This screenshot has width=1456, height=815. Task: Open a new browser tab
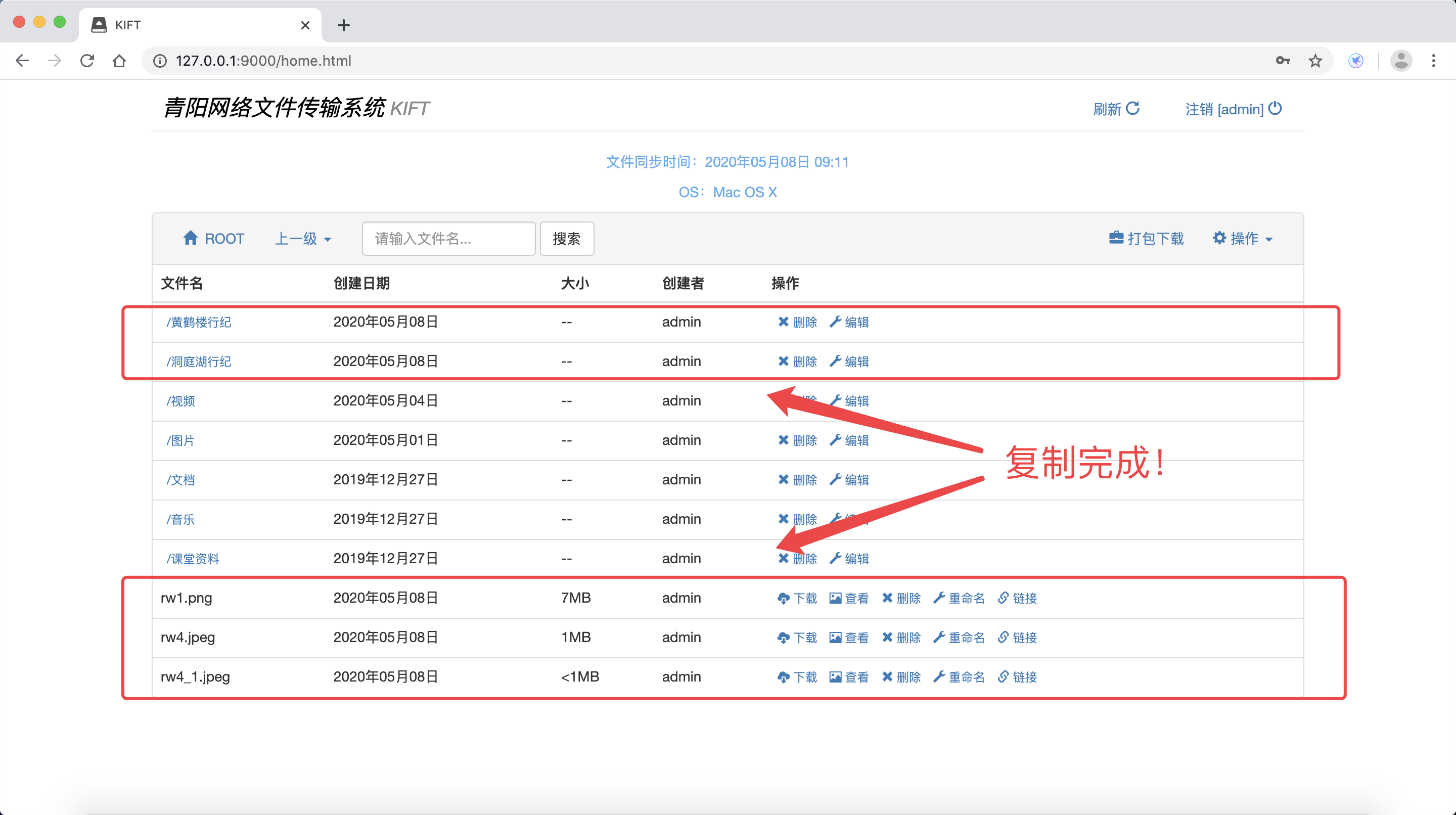tap(343, 25)
